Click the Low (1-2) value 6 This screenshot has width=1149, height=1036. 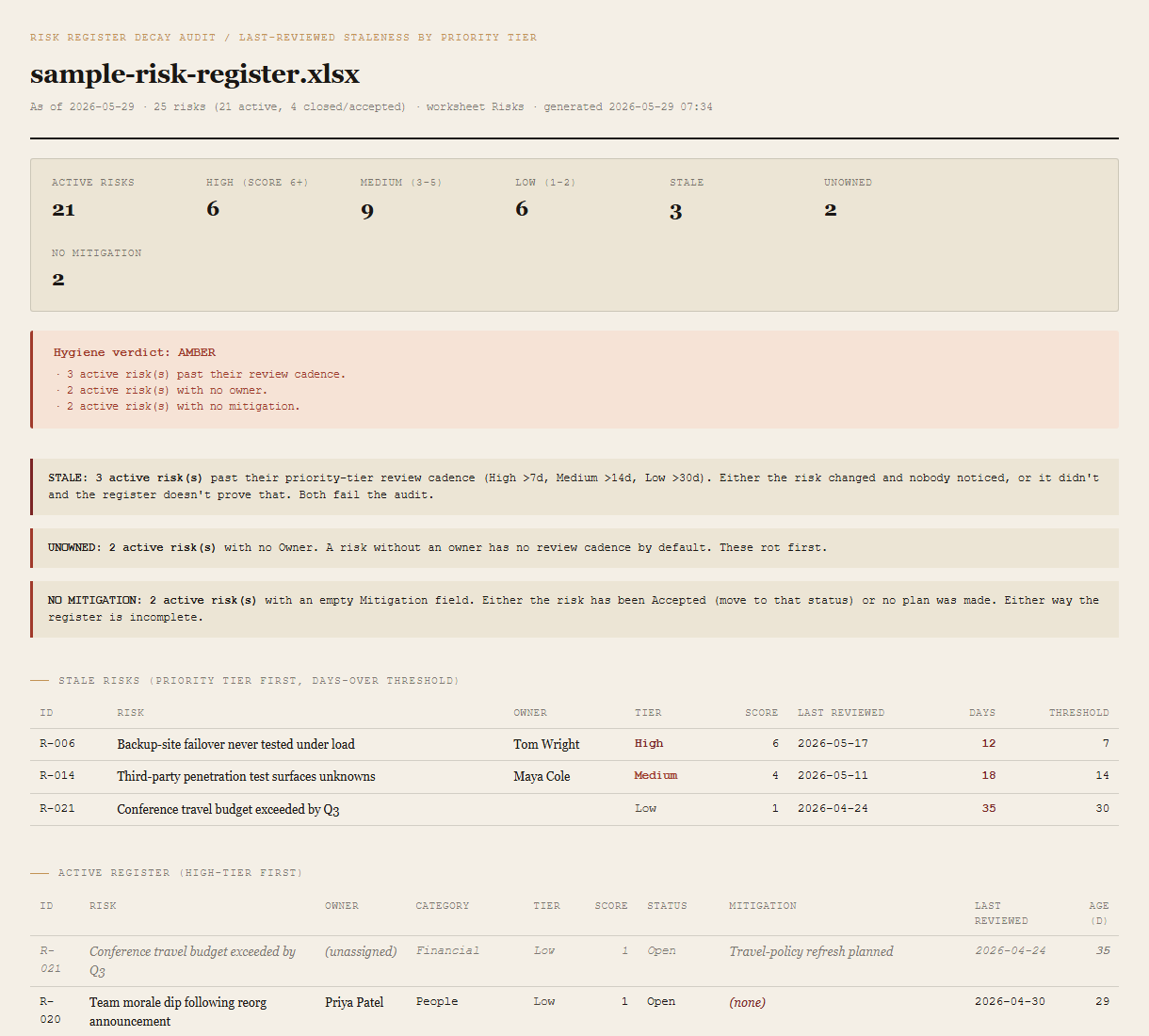(522, 209)
